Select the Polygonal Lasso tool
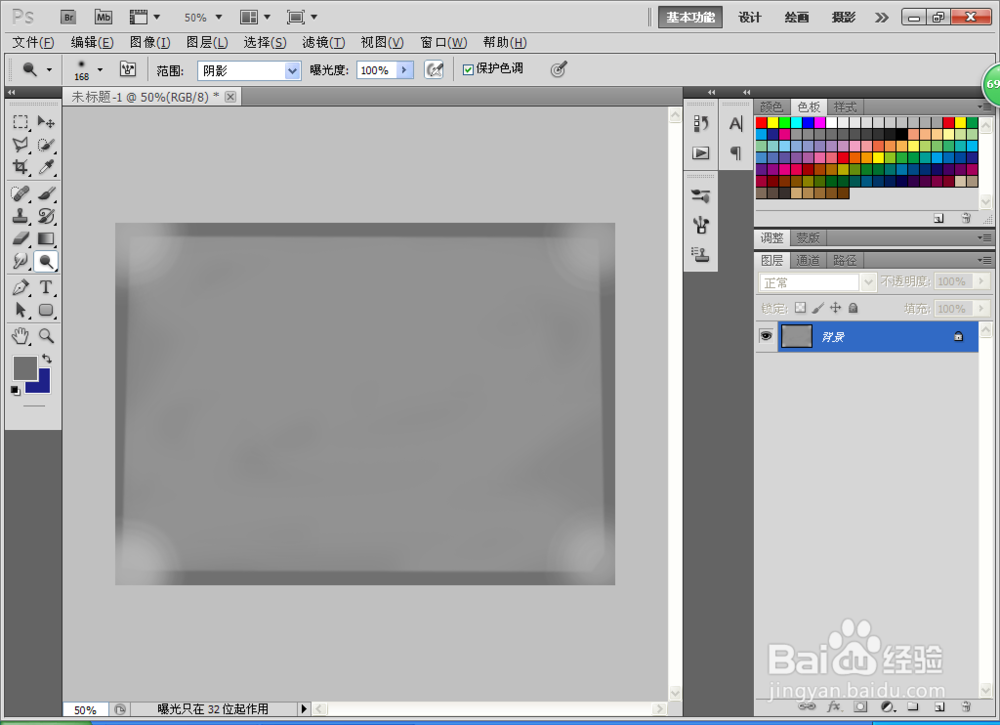The height and width of the screenshot is (725, 1000). pos(20,144)
